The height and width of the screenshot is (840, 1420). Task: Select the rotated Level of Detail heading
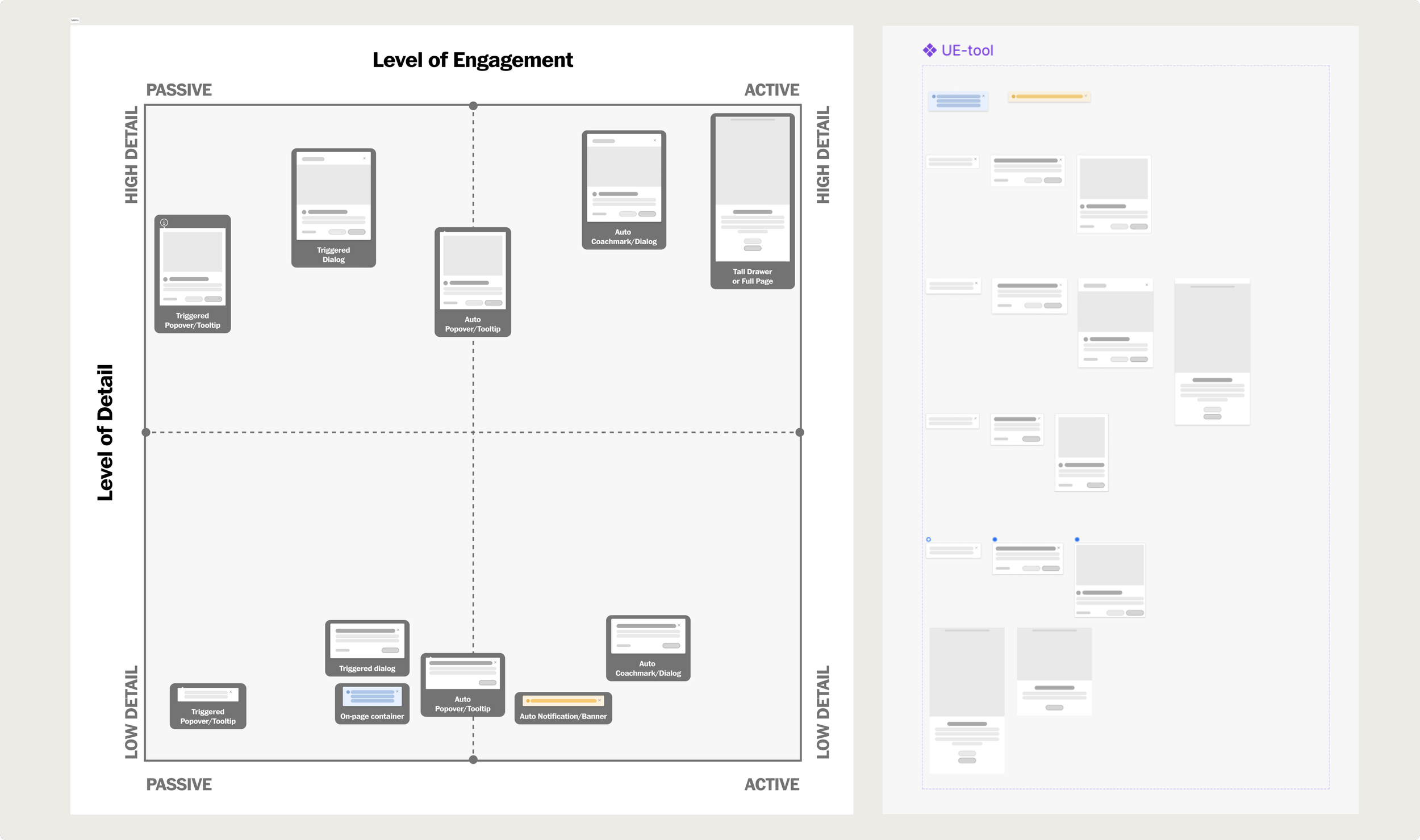pos(106,433)
